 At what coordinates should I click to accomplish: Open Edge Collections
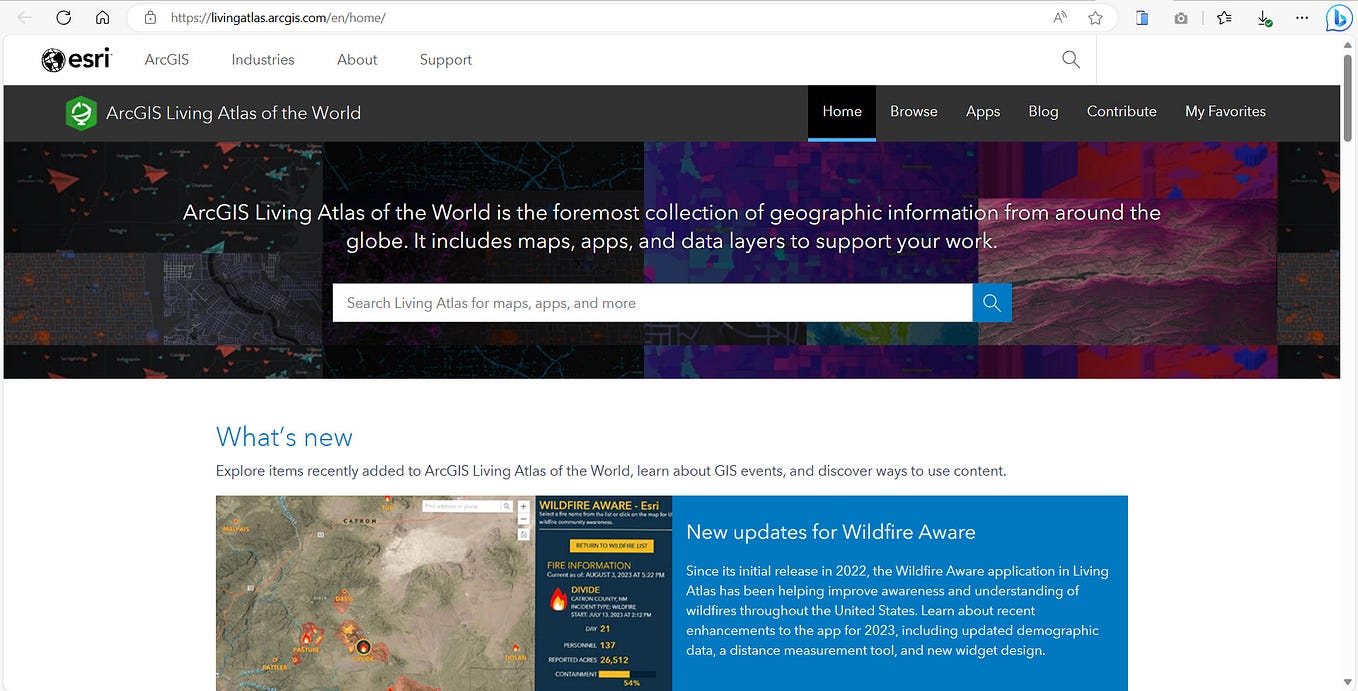pos(1224,17)
